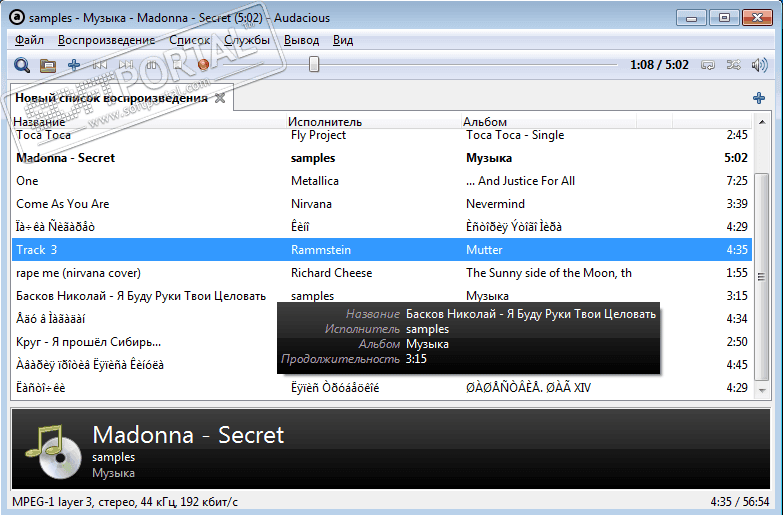783x515 pixels.
Task: Click the 1:55 duration value
Action: [x=737, y=273]
